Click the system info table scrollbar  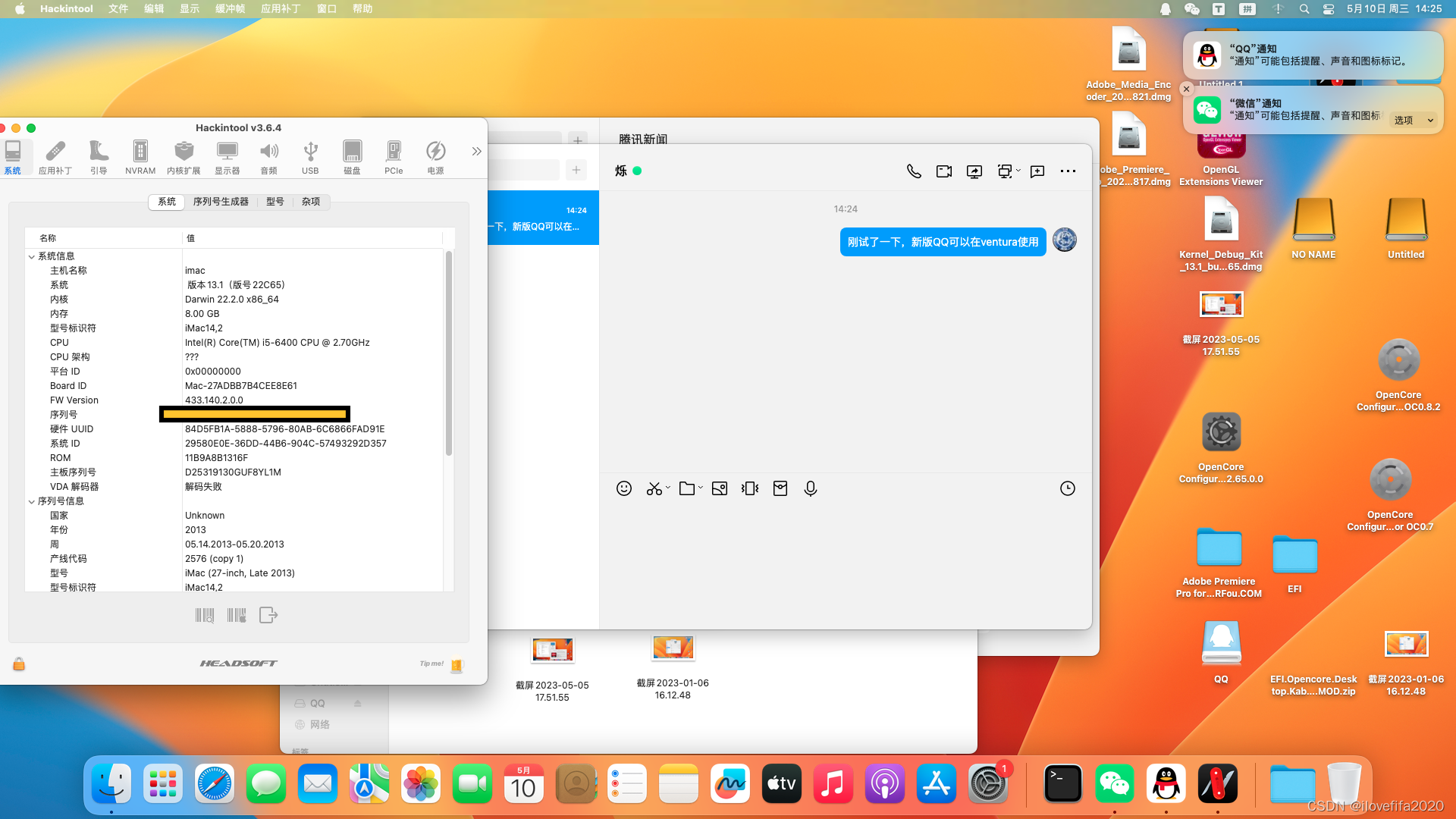pos(449,353)
